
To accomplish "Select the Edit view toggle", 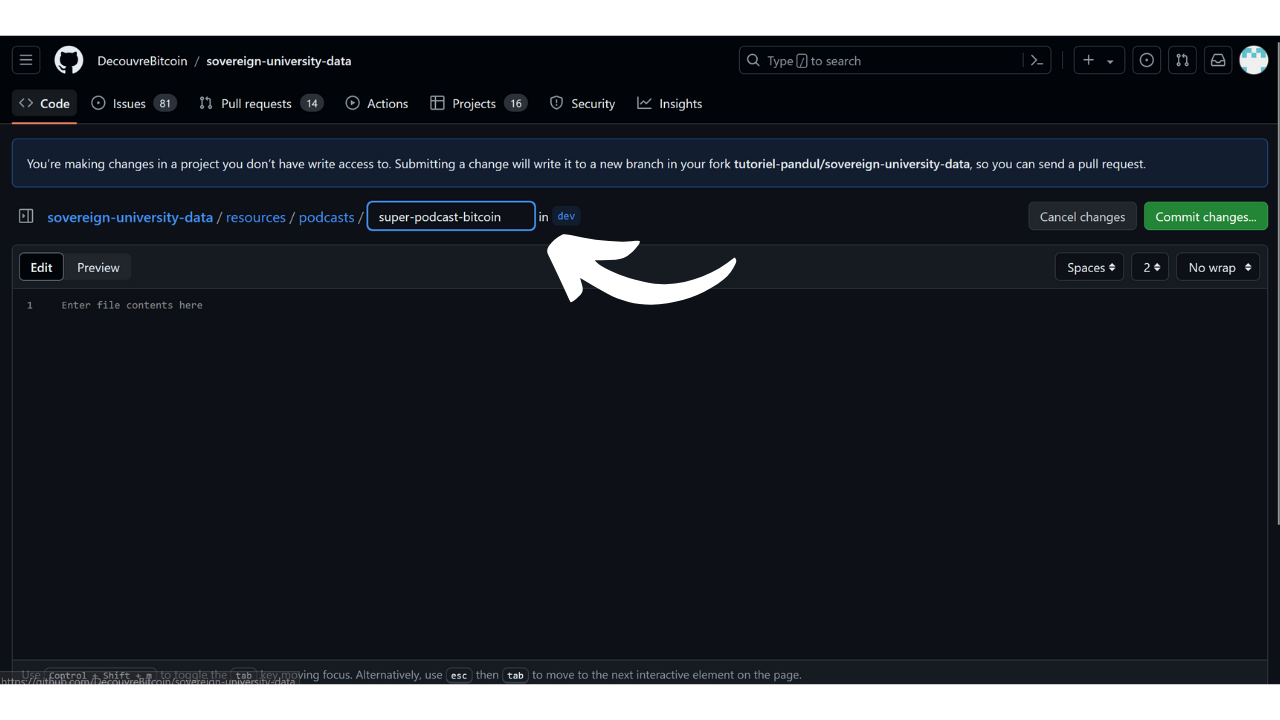I will coord(41,267).
